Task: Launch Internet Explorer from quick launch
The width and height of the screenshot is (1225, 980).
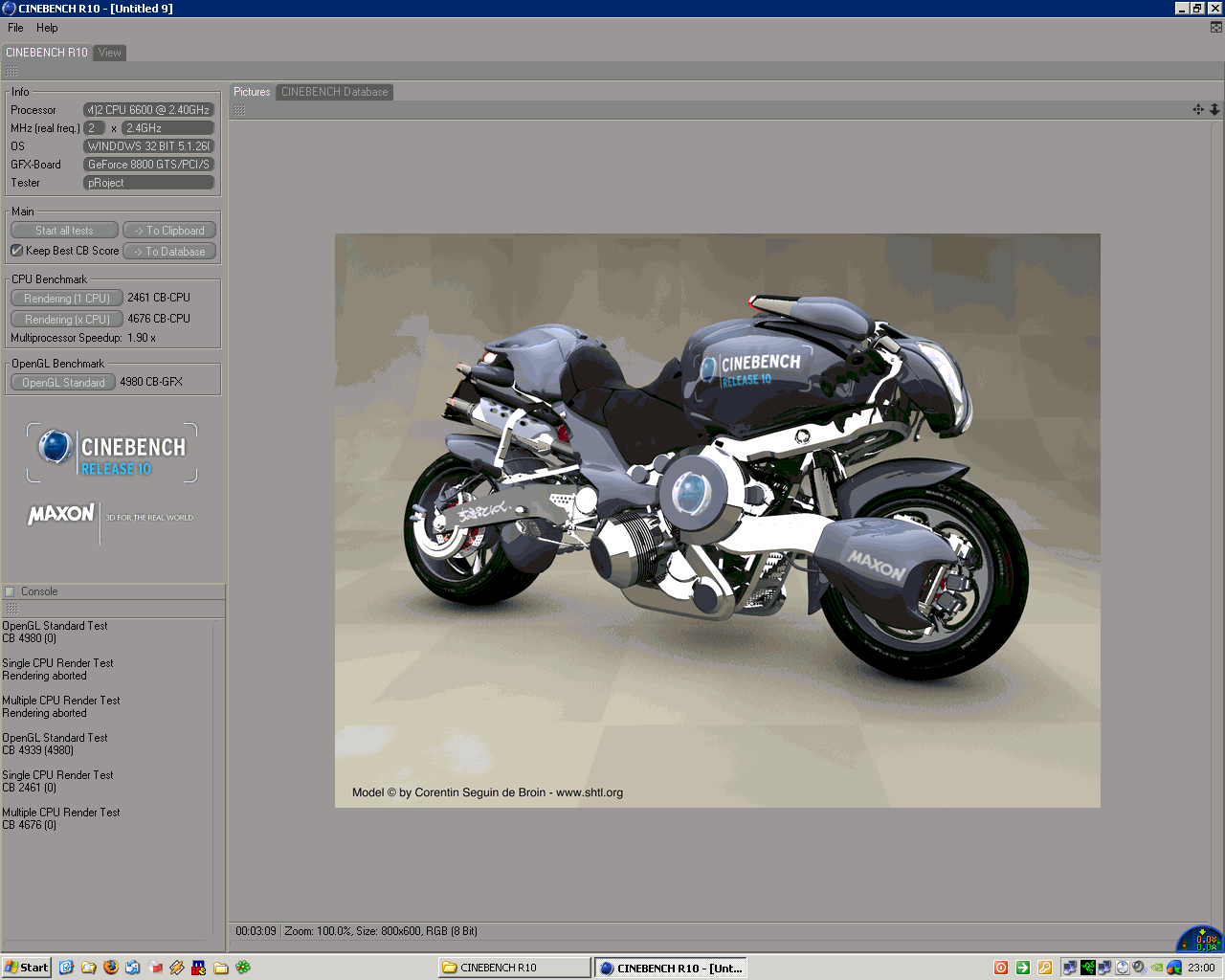Action: click(66, 968)
